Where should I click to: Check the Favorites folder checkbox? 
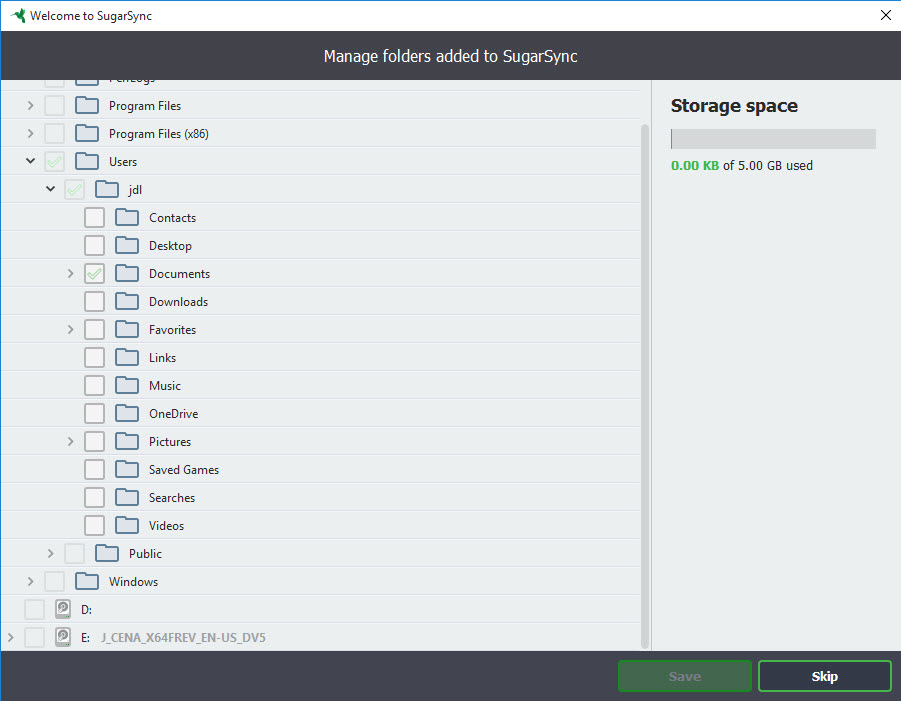(x=94, y=330)
